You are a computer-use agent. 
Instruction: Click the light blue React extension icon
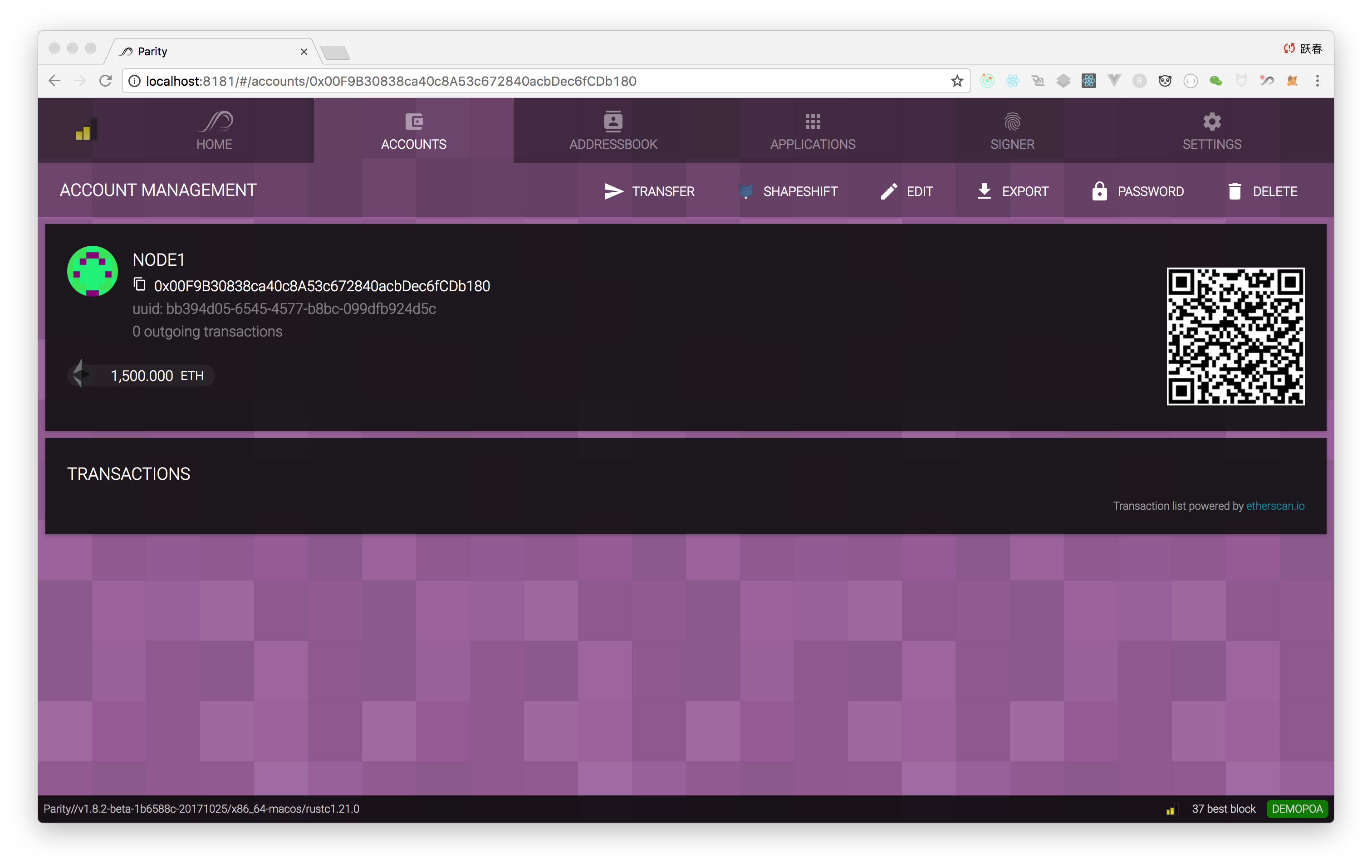click(1013, 81)
